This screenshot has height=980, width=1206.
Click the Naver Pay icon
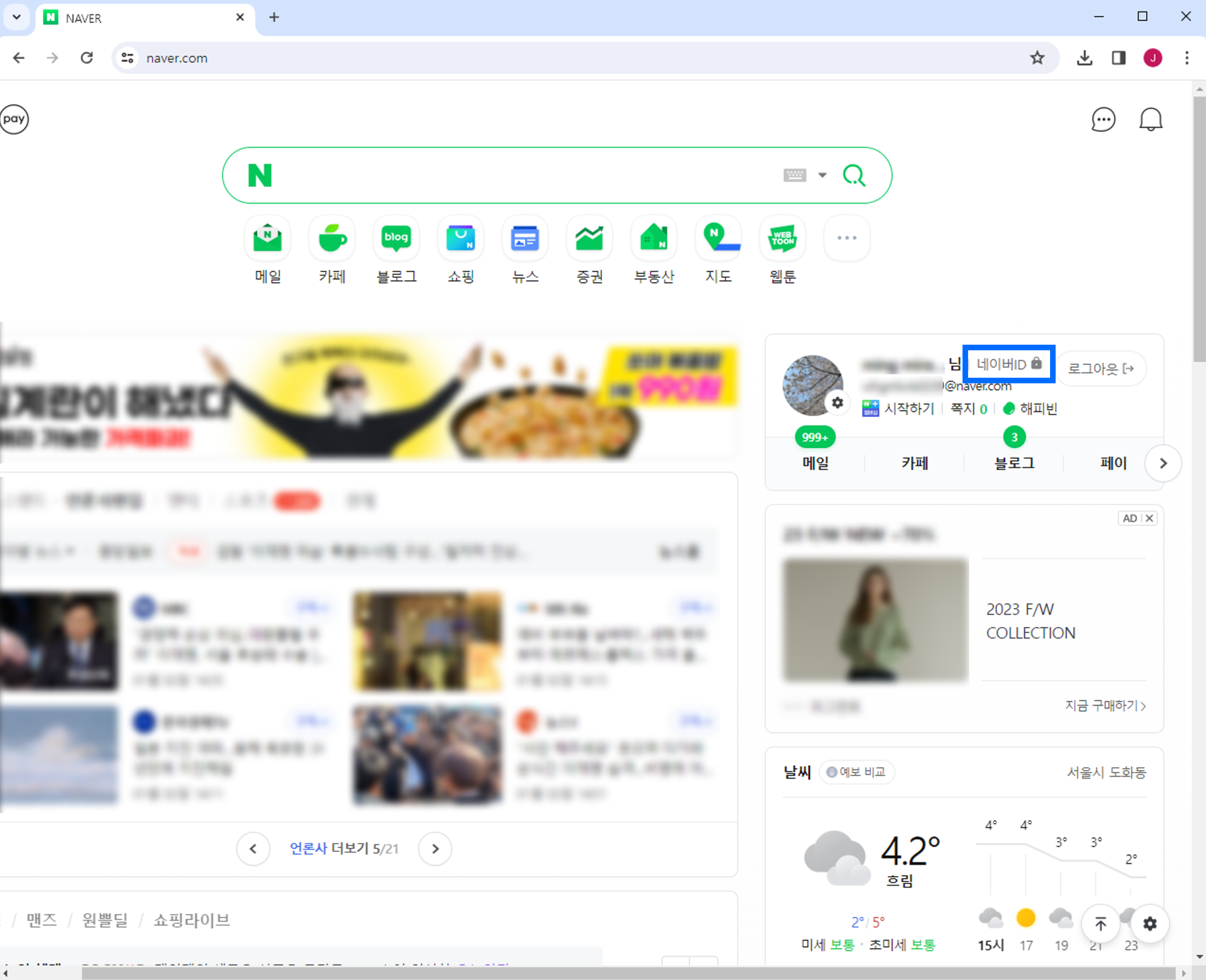pyautogui.click(x=14, y=119)
